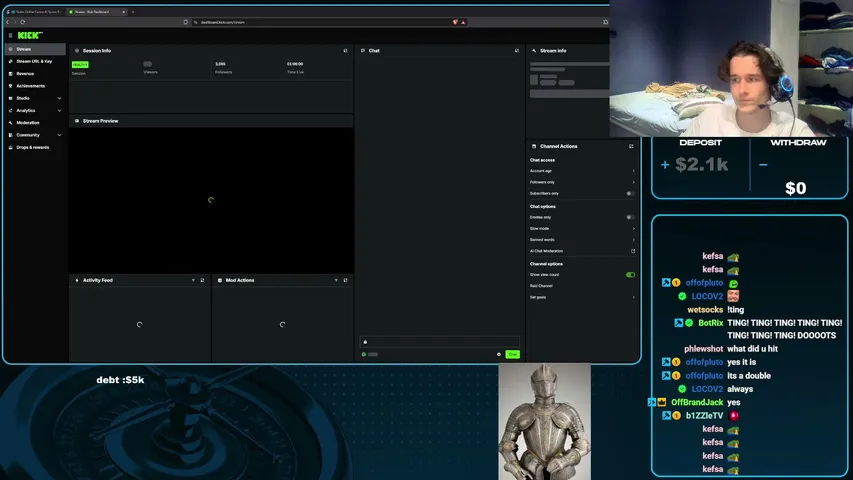The image size is (853, 480).
Task: Click the green HEALTHY session badge
Action: (80, 65)
